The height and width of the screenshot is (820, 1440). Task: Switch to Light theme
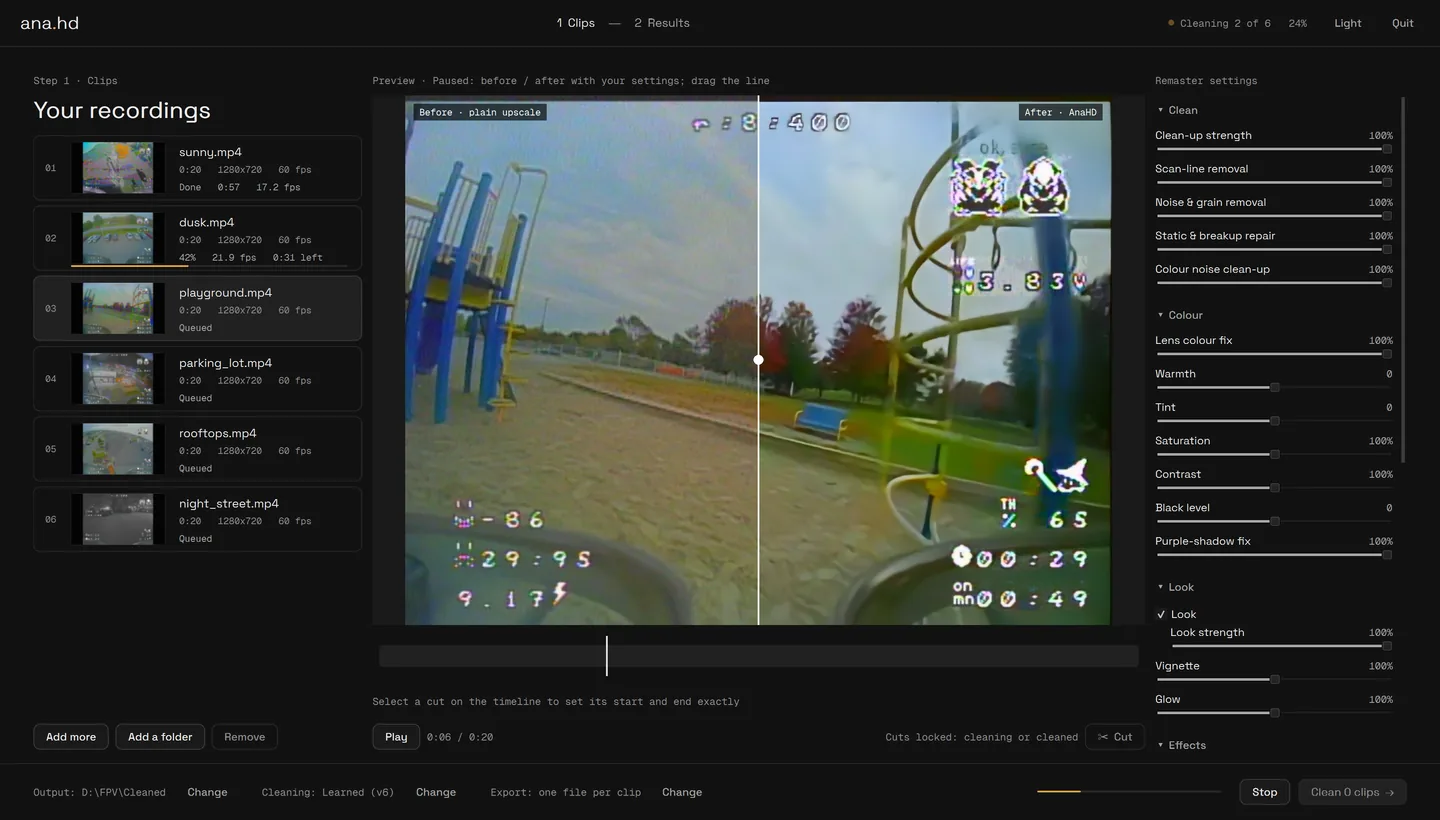[1348, 23]
